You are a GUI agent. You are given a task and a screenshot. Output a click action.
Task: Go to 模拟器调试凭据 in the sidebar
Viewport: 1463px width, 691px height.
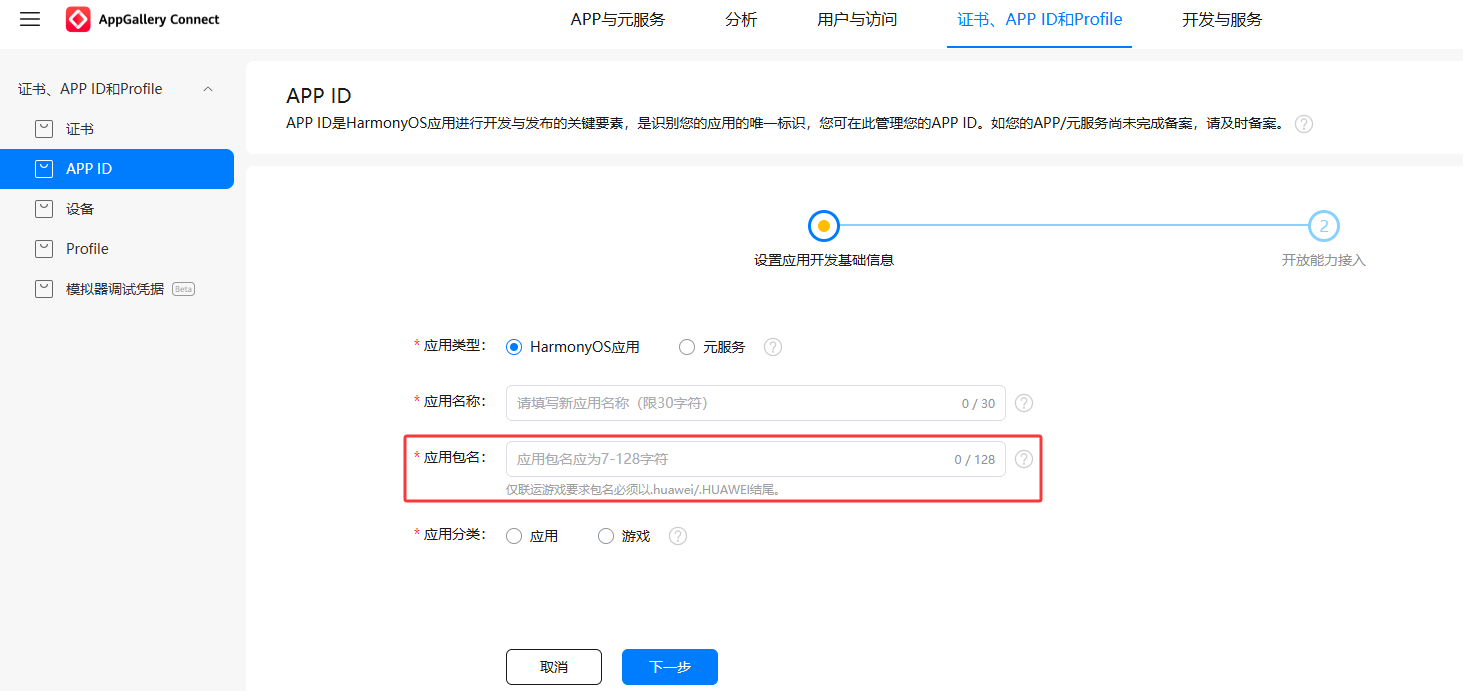[117, 289]
